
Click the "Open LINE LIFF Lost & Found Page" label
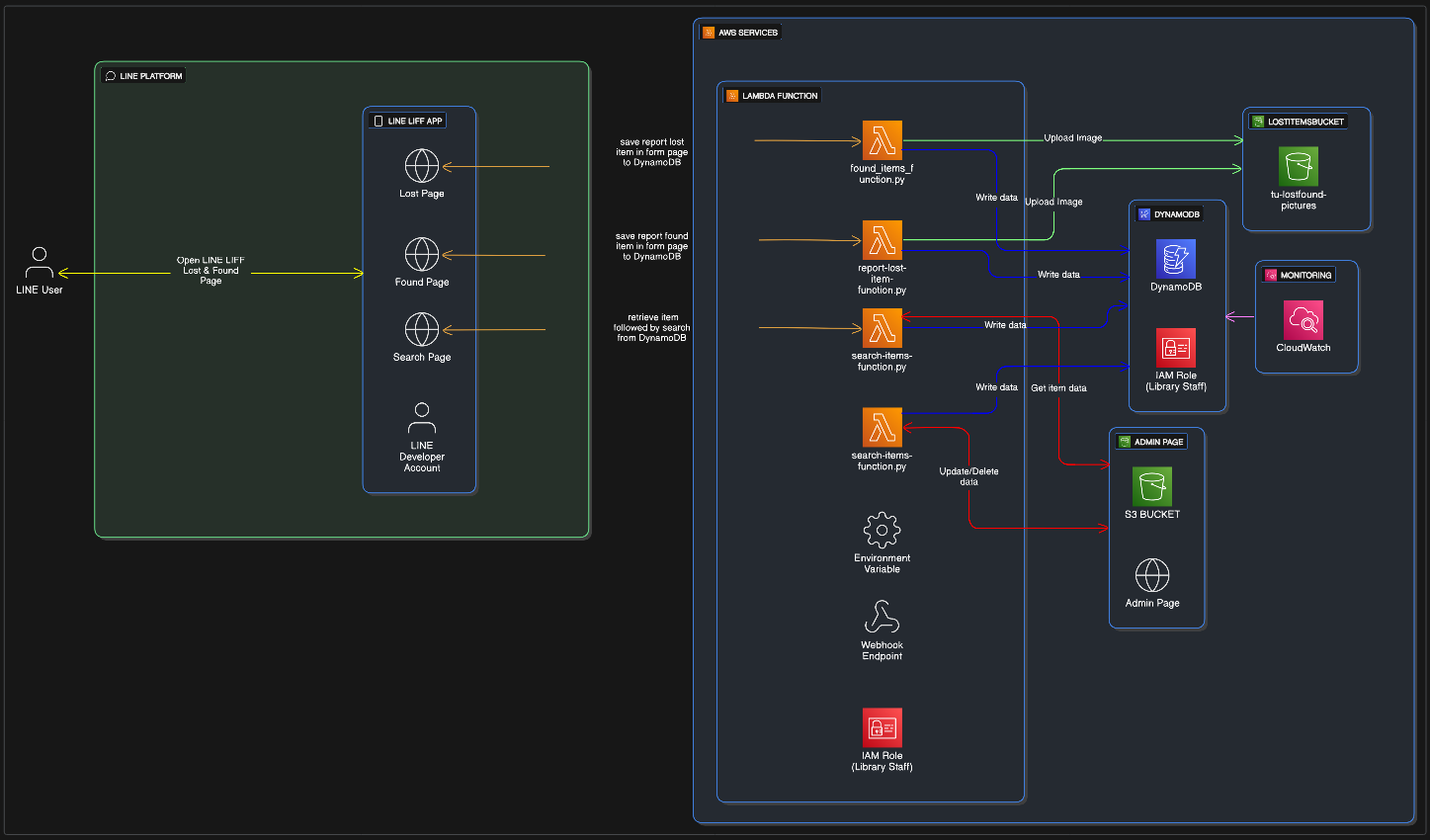pos(210,271)
